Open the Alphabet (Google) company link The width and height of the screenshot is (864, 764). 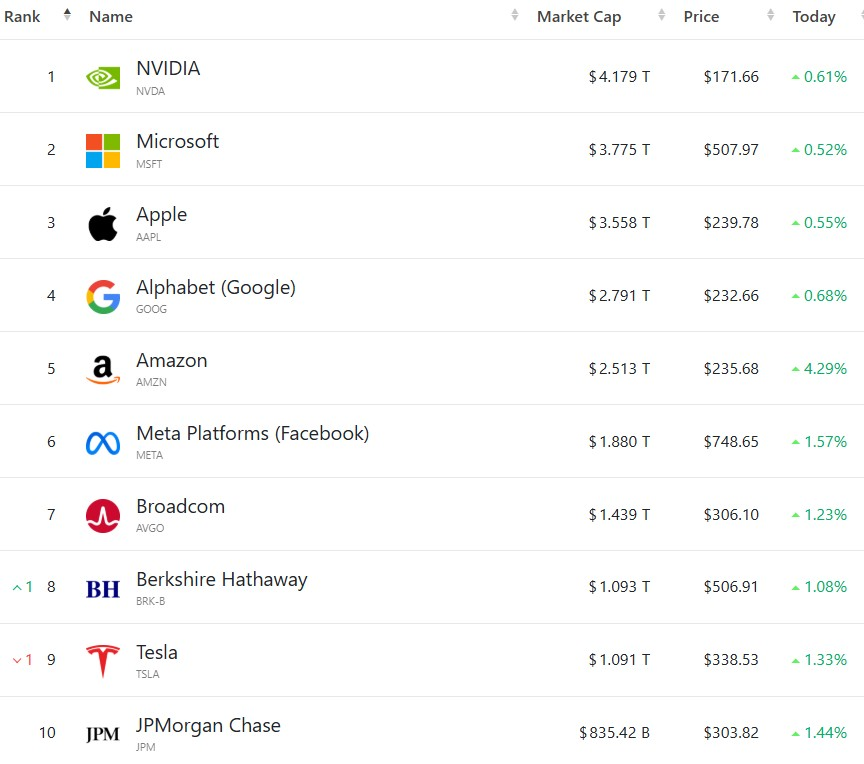[216, 288]
